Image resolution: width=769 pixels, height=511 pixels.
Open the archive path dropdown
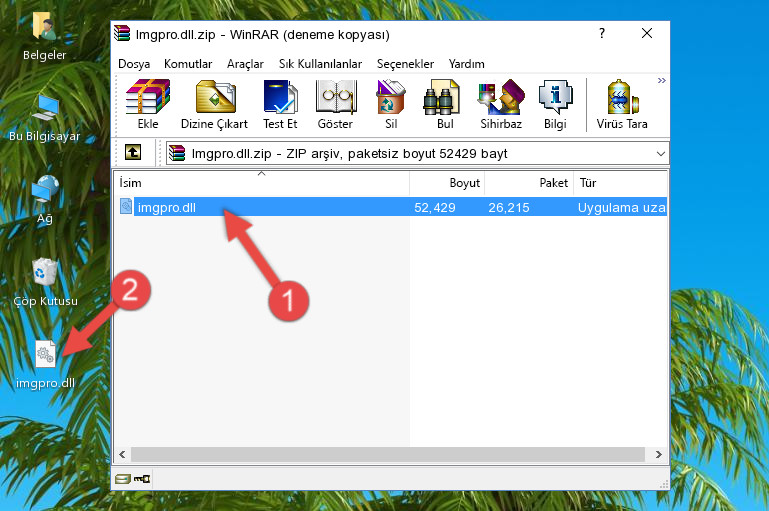(x=661, y=154)
